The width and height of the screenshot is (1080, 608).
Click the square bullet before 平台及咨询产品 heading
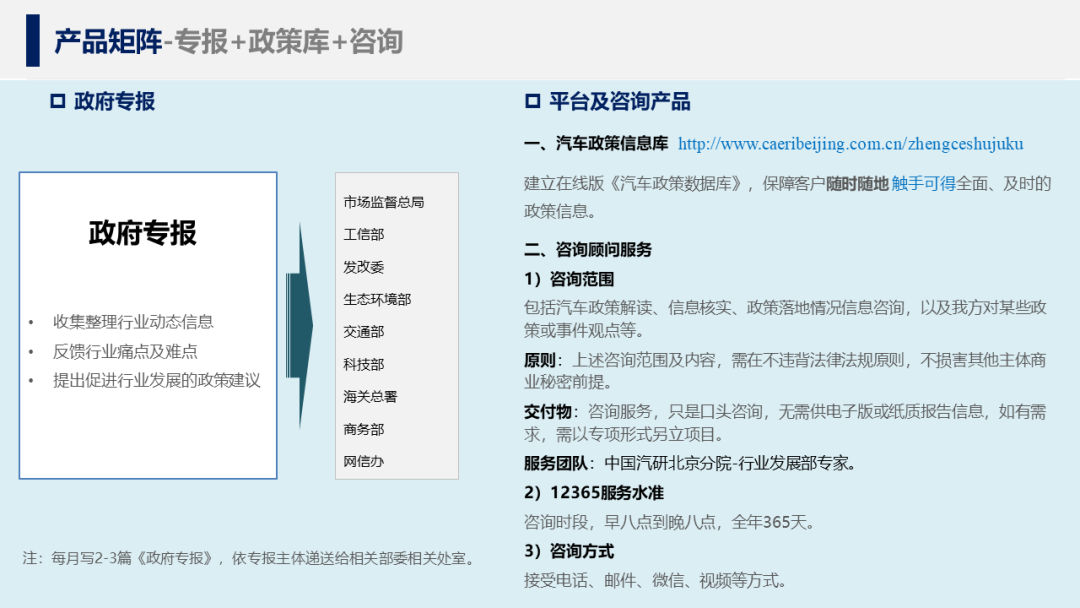[532, 101]
